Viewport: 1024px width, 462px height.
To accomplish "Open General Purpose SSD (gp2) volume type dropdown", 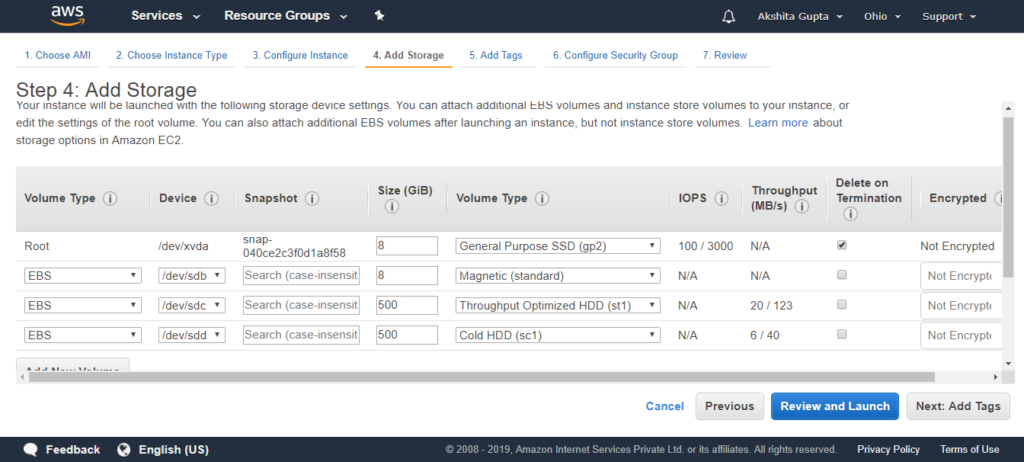I will pos(558,246).
